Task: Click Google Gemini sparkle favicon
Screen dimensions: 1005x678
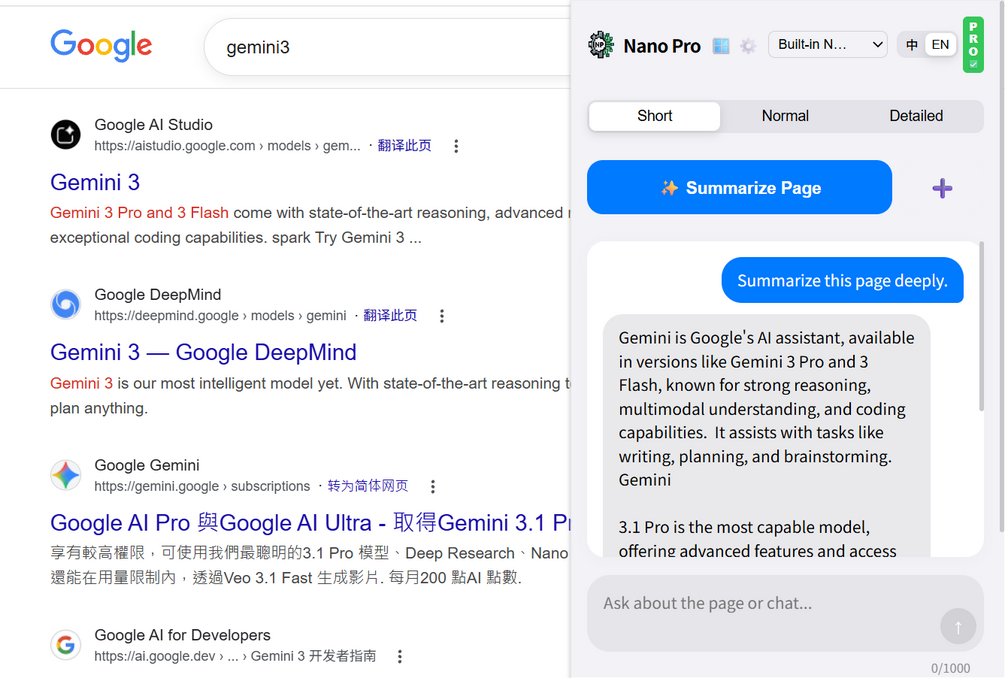Action: pyautogui.click(x=65, y=475)
